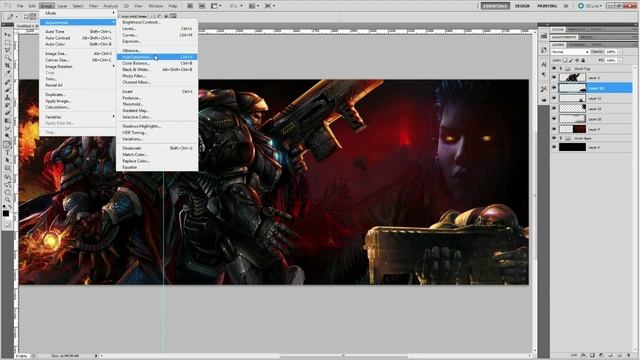
Task: Click Image Size menu entry
Action: [x=78, y=53]
